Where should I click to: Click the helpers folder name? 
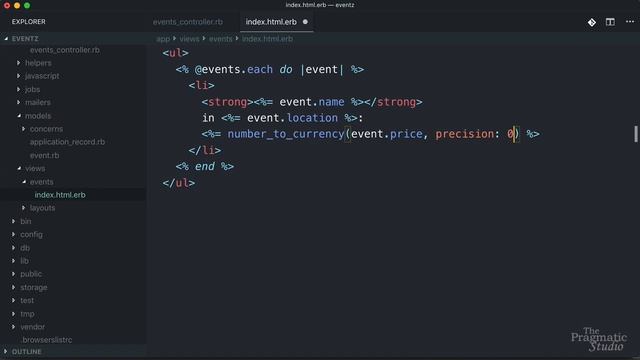coord(38,63)
